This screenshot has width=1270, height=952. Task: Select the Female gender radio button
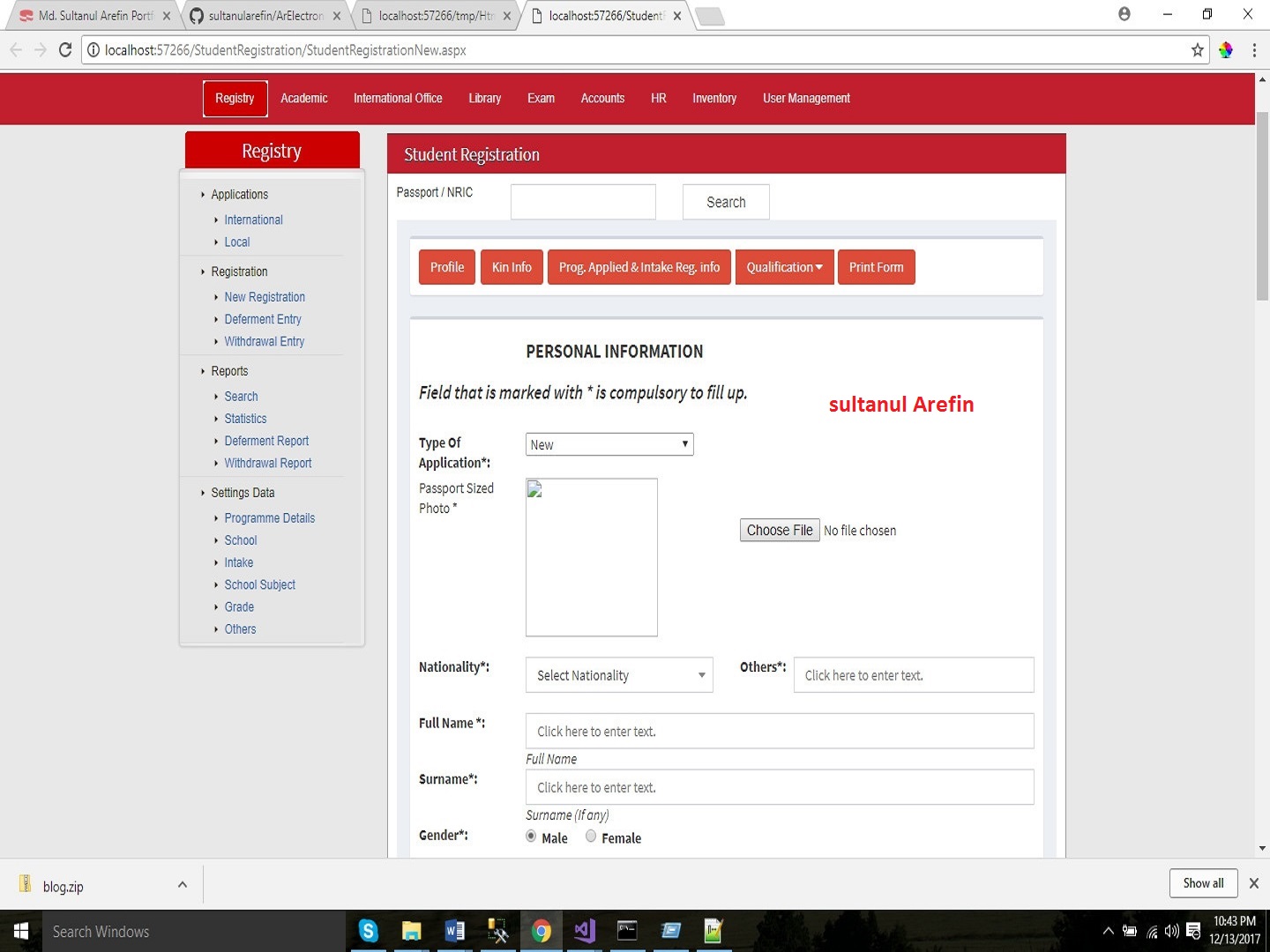[591, 837]
